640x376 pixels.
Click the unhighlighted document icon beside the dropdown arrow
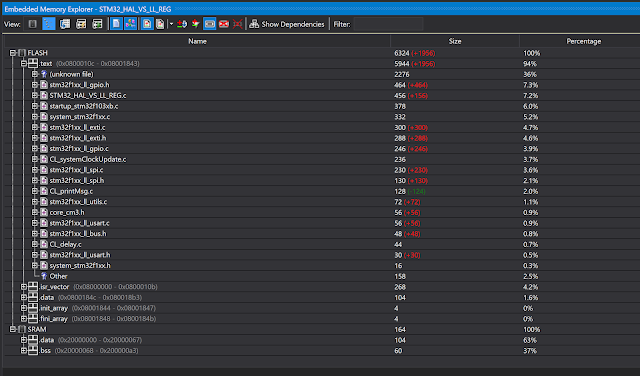click(x=160, y=24)
